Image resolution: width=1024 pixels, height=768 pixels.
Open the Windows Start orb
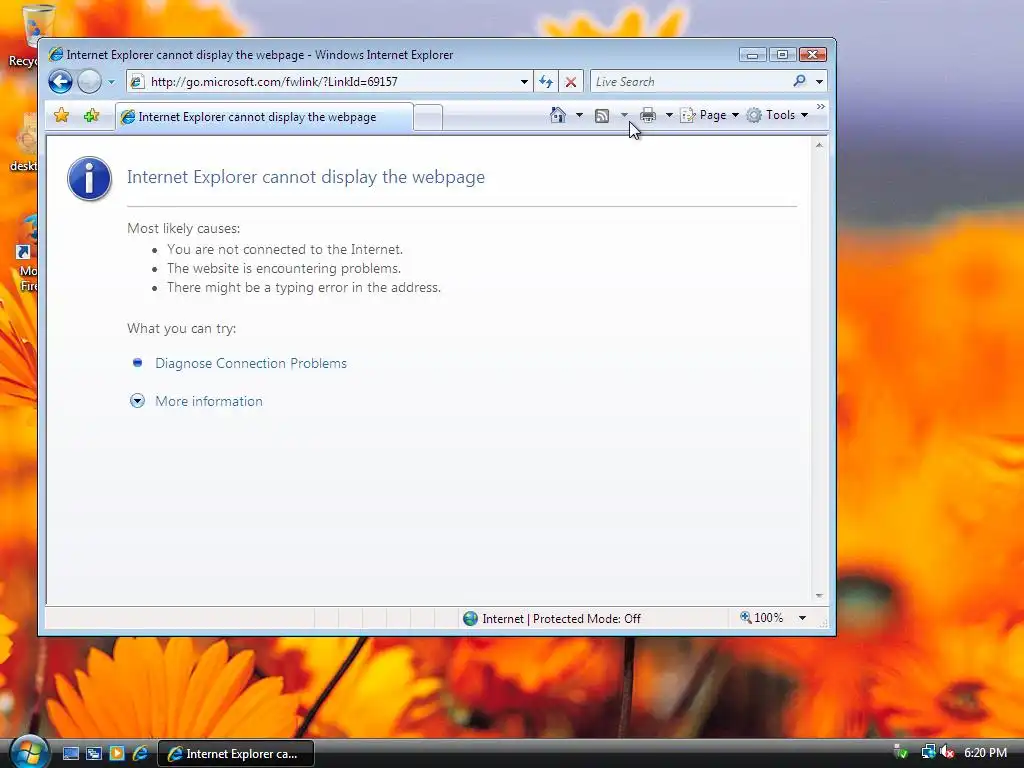(29, 752)
